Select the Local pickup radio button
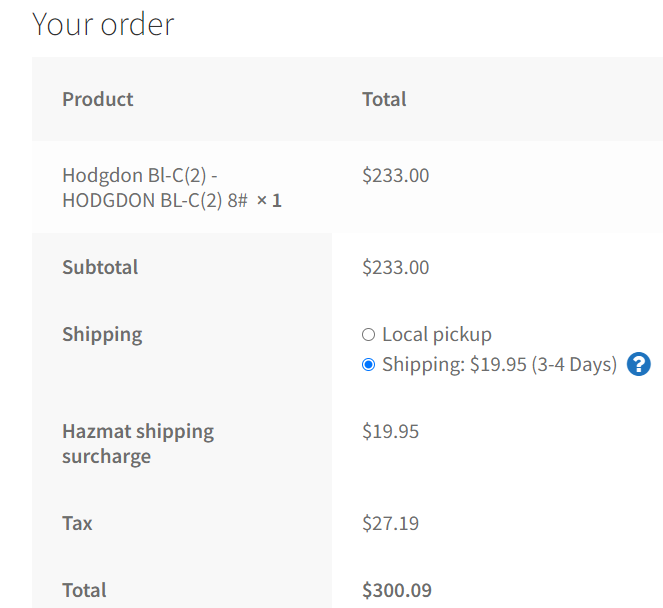The width and height of the screenshot is (663, 608). 368,335
